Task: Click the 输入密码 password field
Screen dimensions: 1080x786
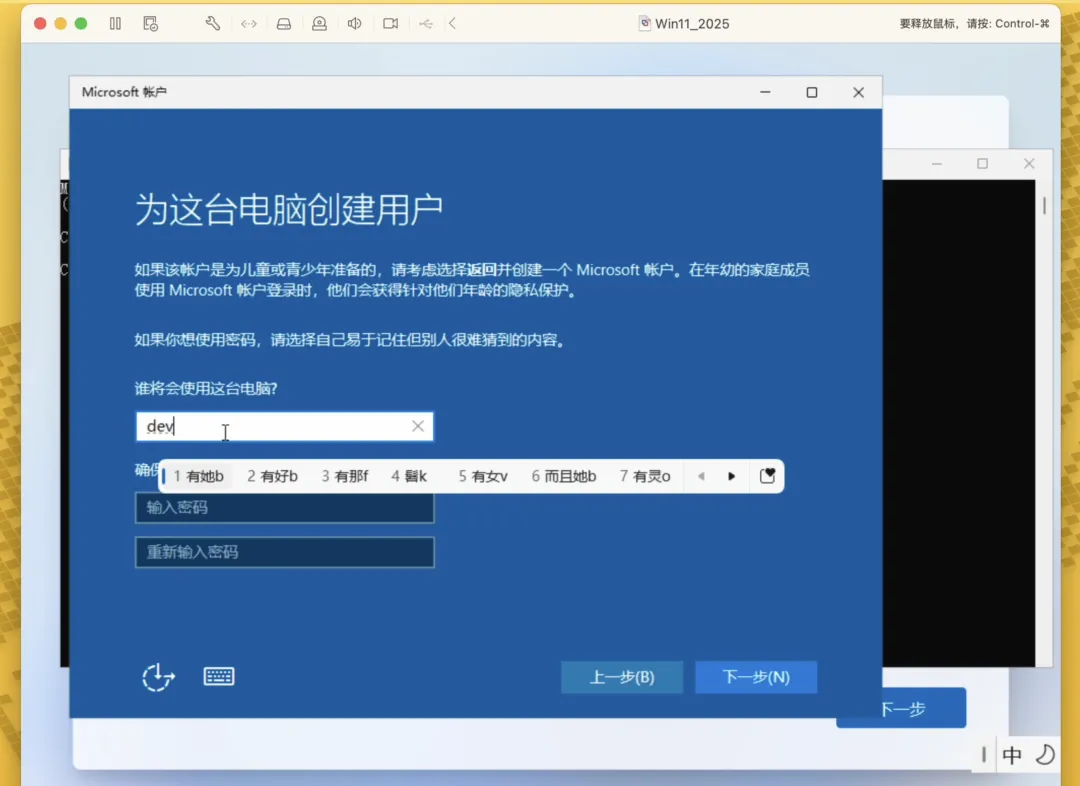Action: click(x=284, y=508)
